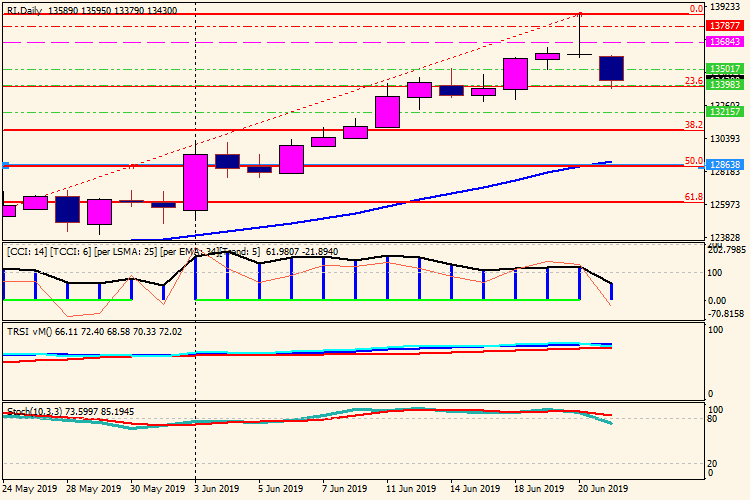The image size is (750, 500).
Task: Click the blue 128638 price label
Action: pos(723,164)
